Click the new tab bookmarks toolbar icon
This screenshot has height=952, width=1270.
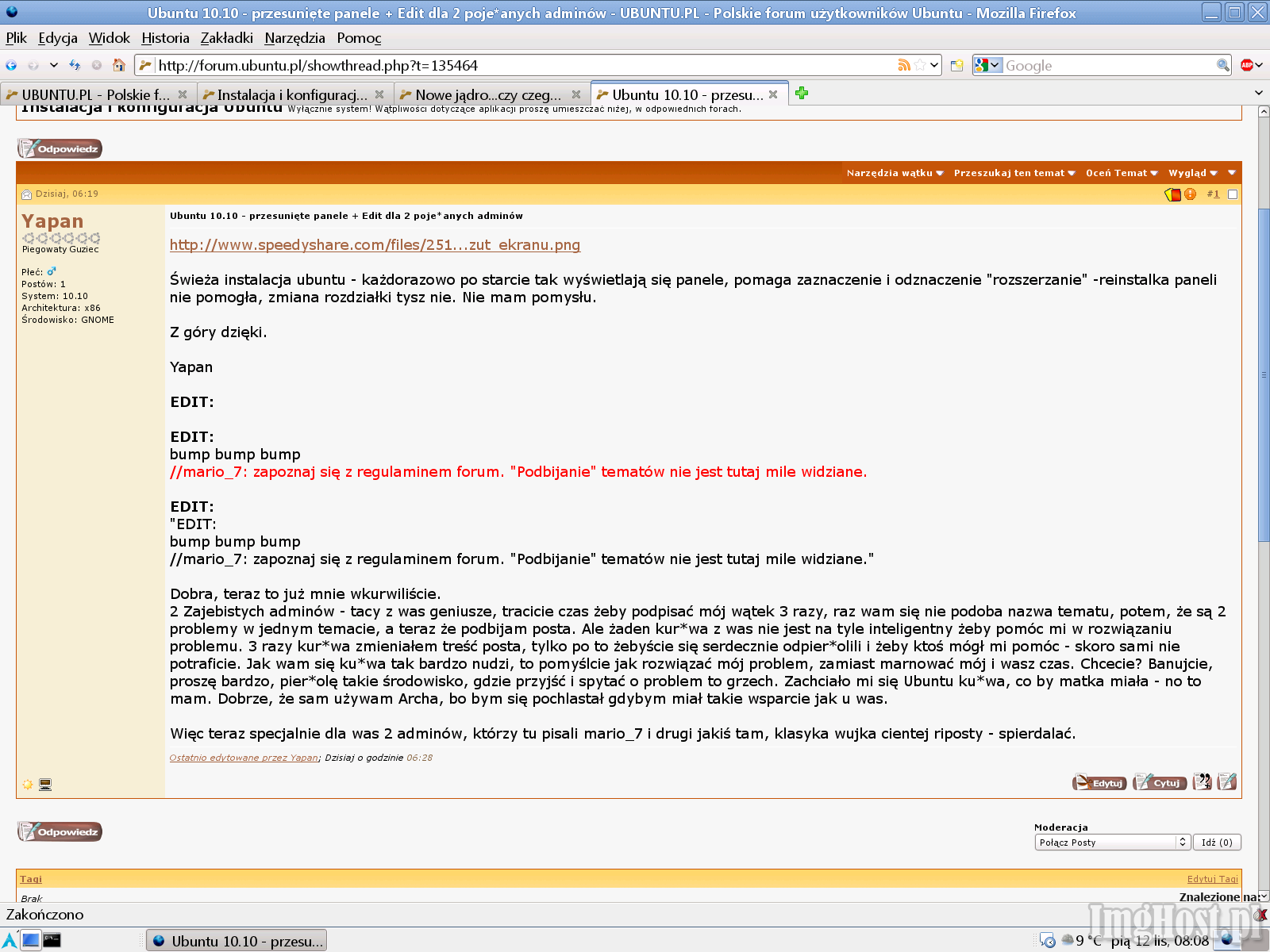coord(957,65)
